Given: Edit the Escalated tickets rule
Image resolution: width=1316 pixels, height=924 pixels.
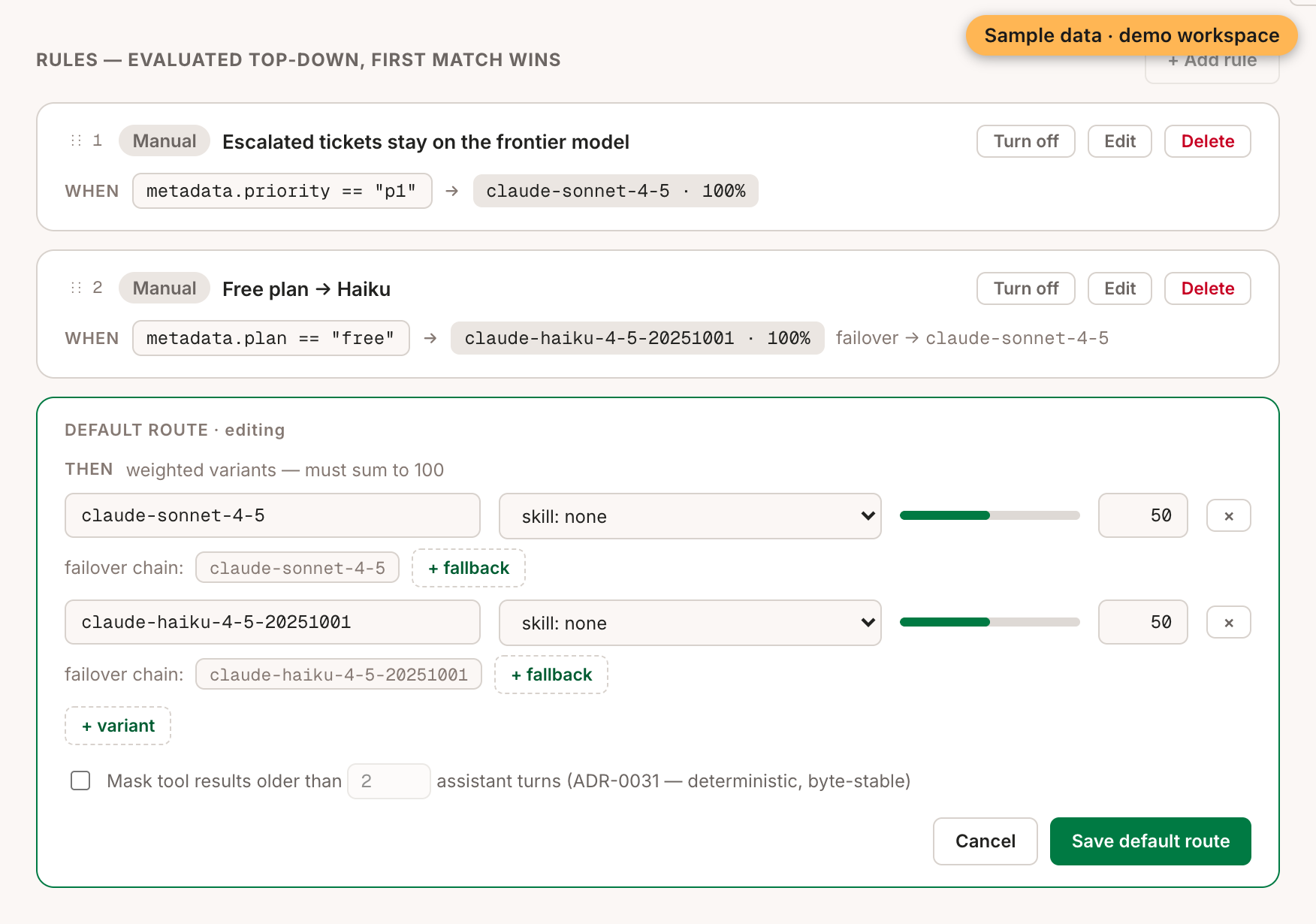Looking at the screenshot, I should click(x=1119, y=141).
